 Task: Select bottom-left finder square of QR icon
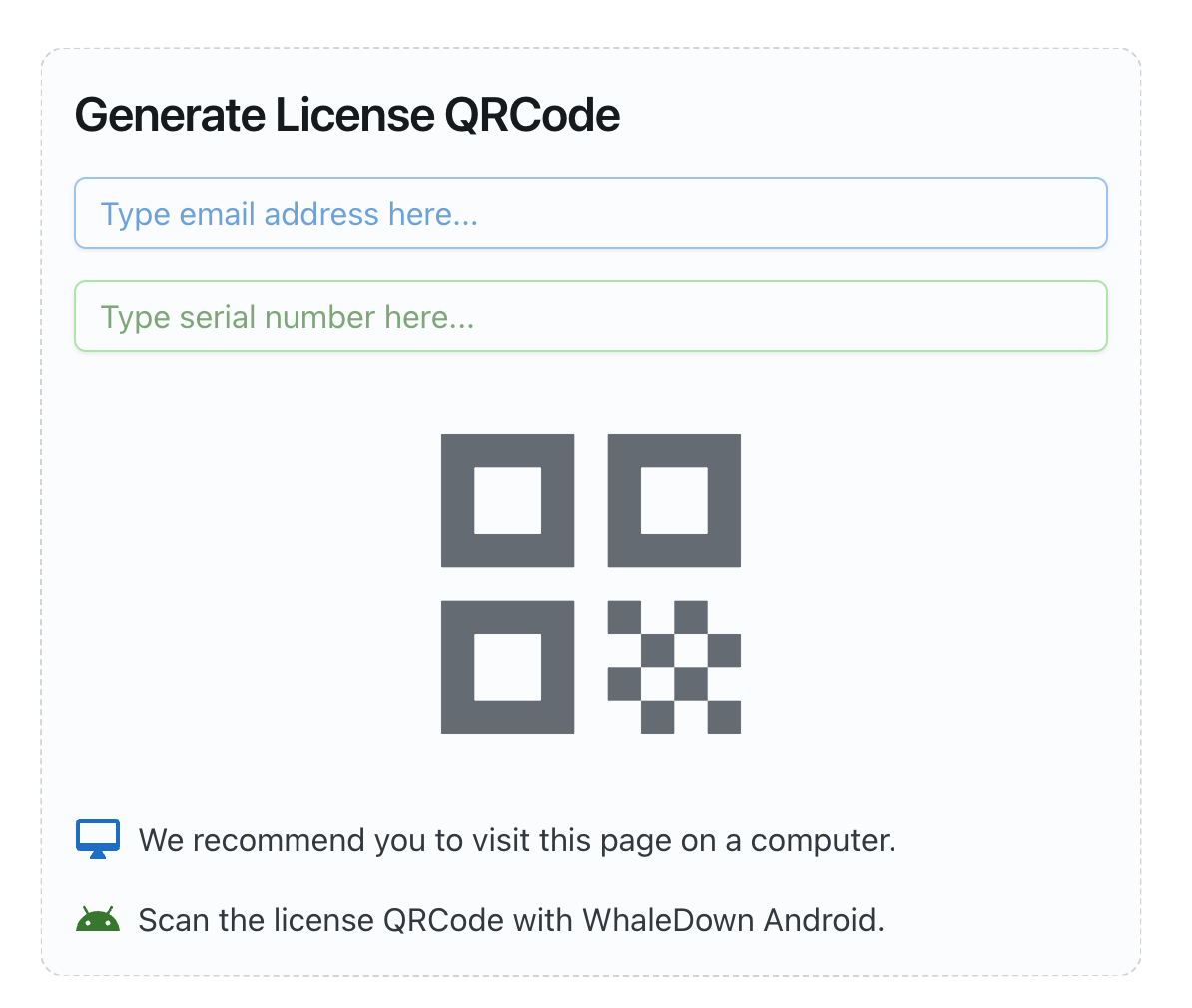(x=507, y=667)
